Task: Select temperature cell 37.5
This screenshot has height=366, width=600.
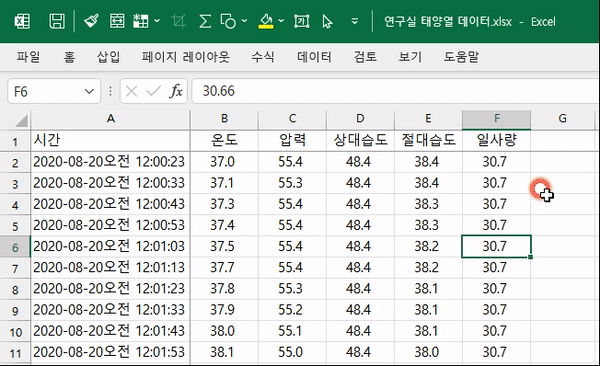Action: pos(224,247)
